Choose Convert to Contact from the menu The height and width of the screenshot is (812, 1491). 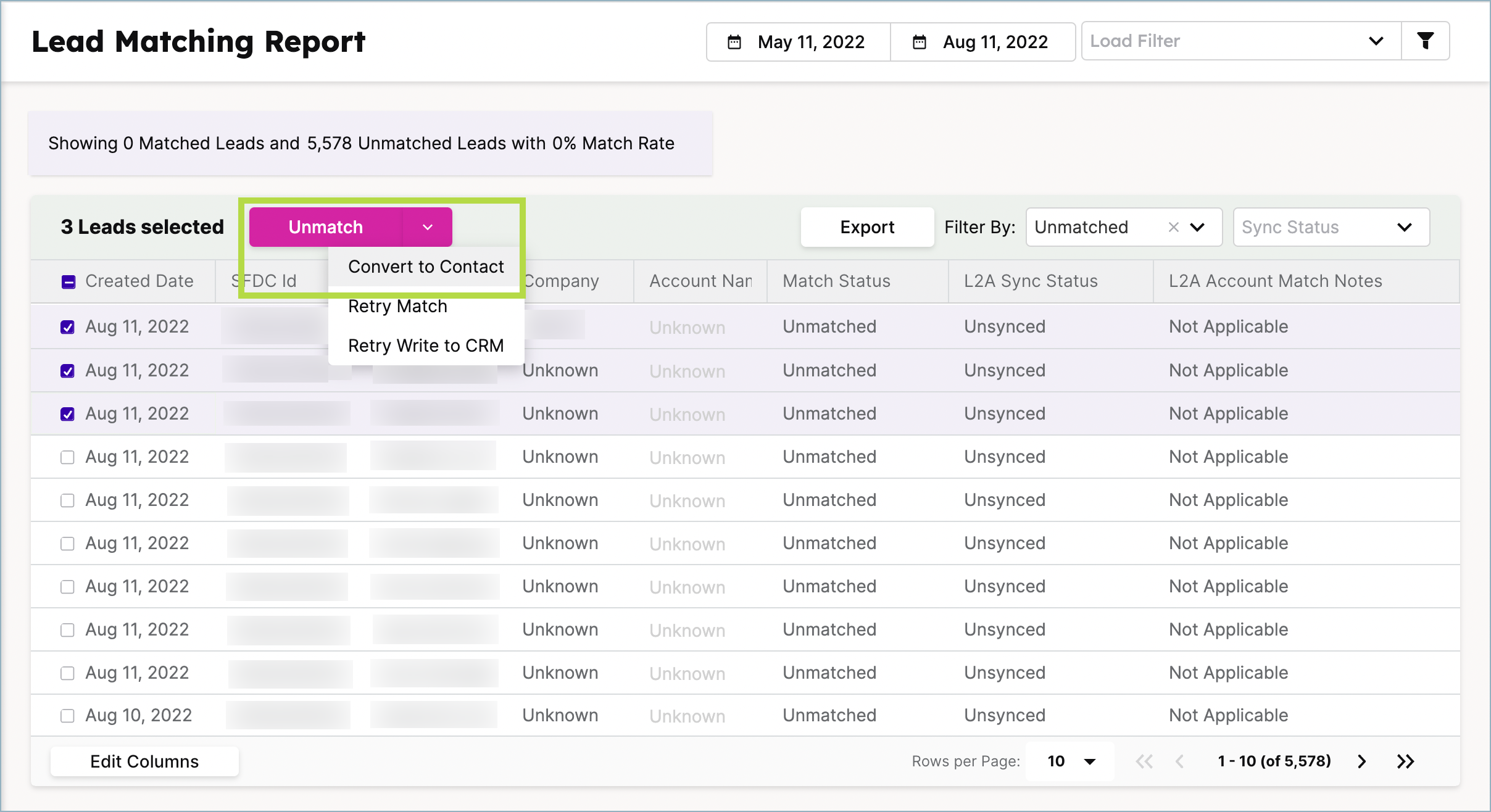coord(426,267)
